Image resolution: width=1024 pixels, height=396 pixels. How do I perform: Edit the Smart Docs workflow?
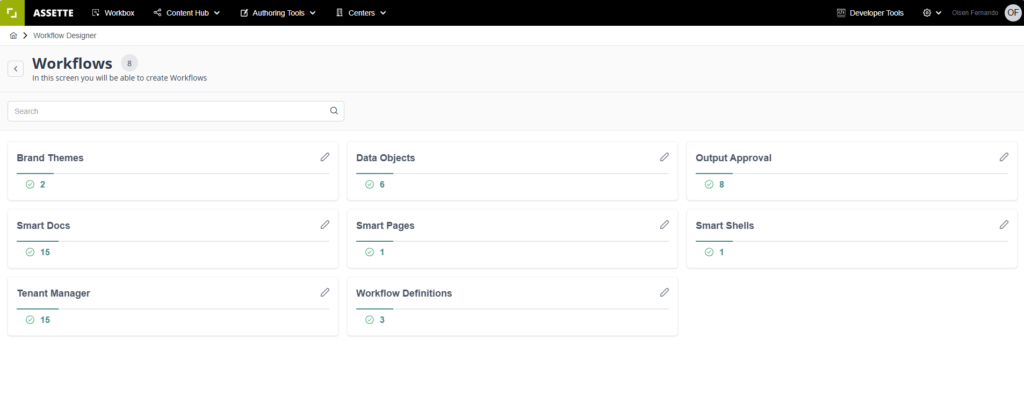pos(325,225)
